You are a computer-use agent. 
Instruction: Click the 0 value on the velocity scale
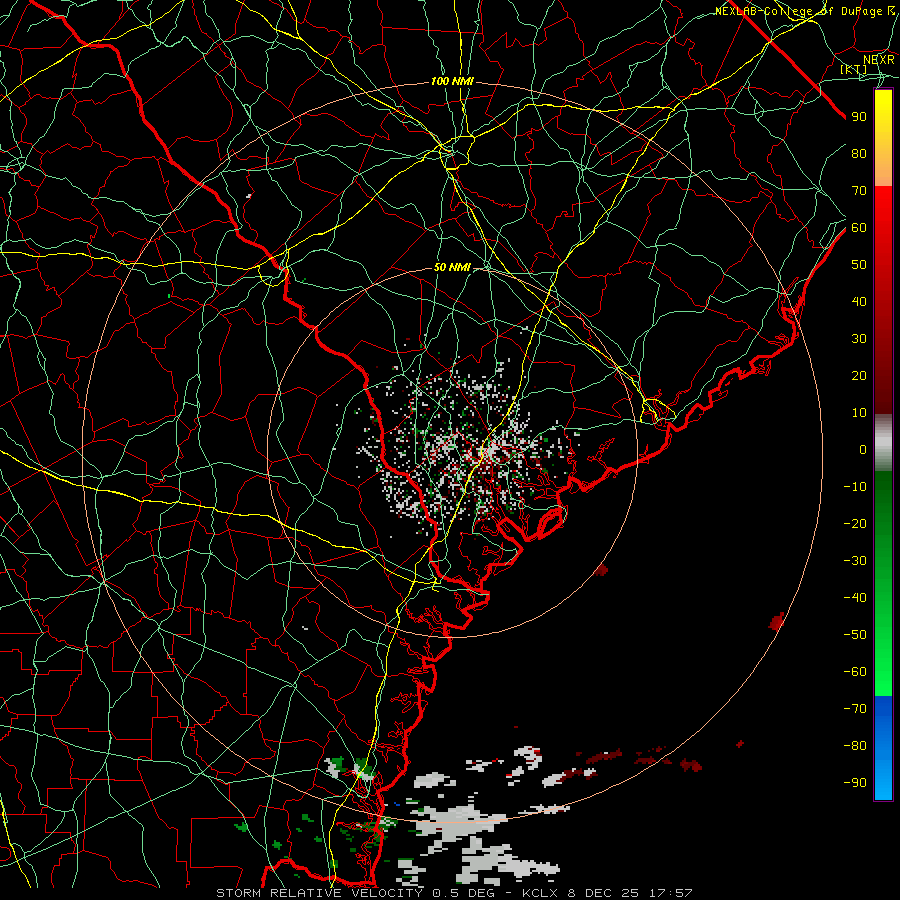[x=863, y=449]
